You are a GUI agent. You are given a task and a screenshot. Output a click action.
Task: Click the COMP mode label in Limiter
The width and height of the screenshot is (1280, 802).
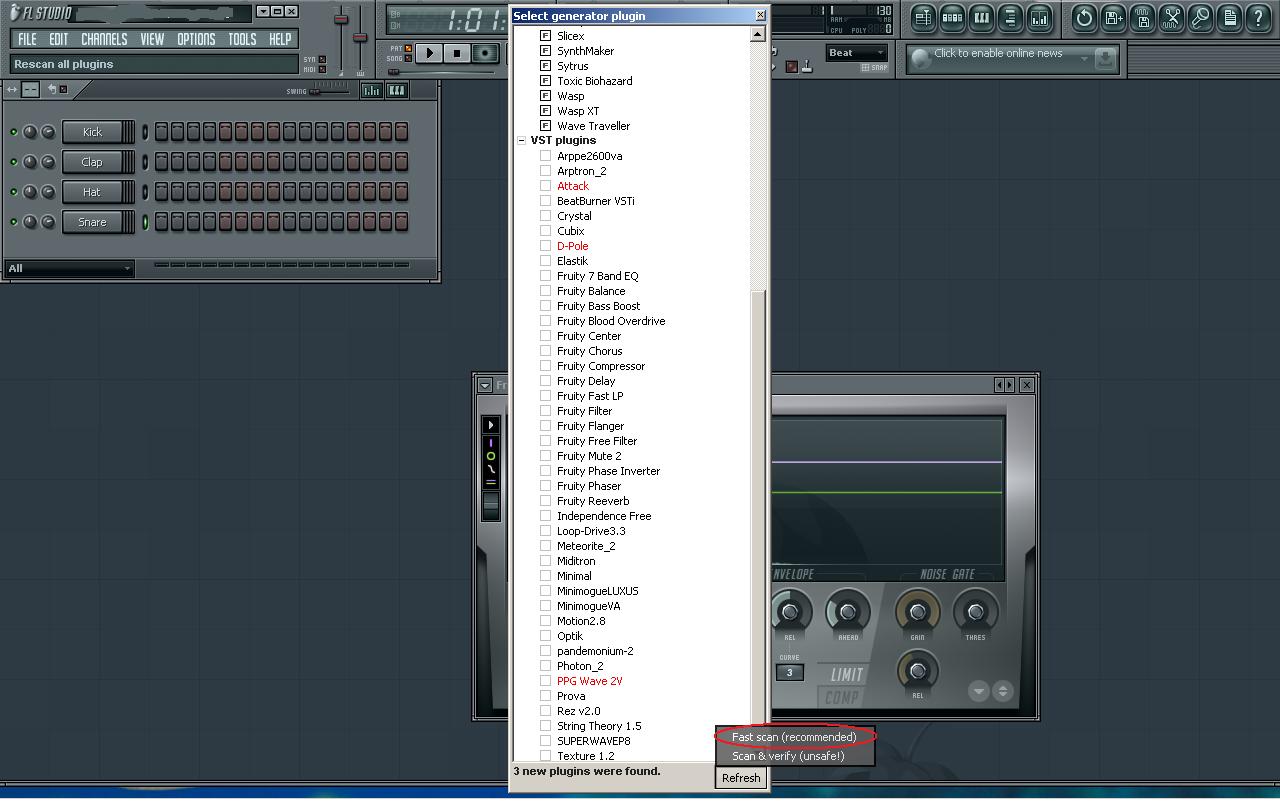(x=842, y=697)
